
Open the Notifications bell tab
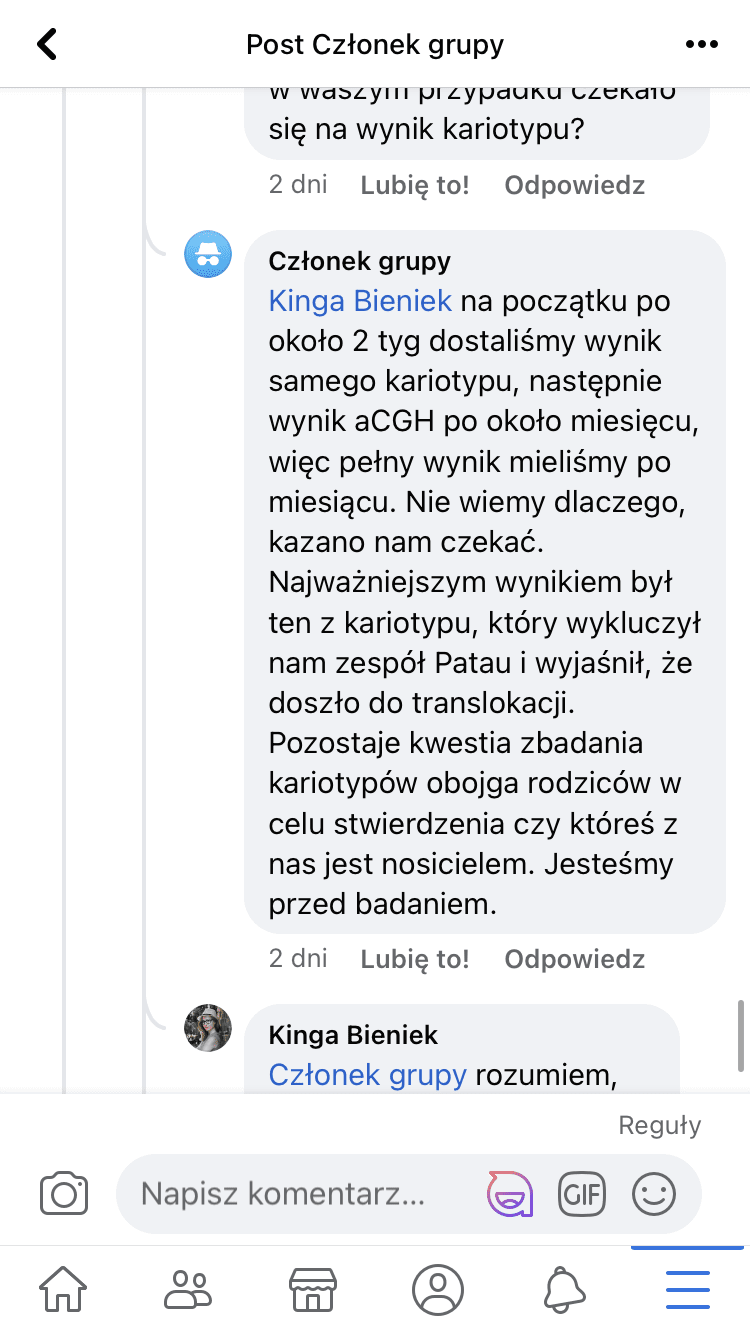564,1289
